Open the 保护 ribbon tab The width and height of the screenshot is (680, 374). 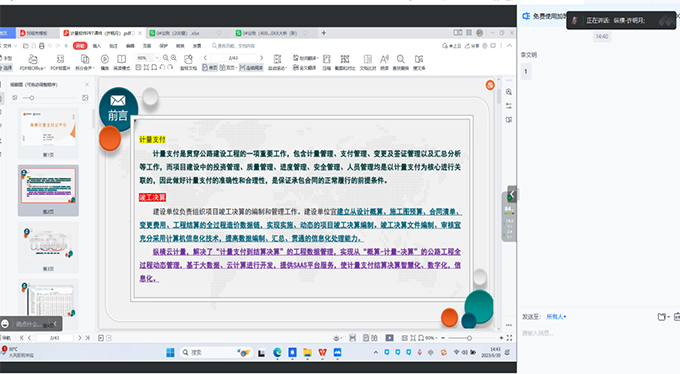coord(163,46)
